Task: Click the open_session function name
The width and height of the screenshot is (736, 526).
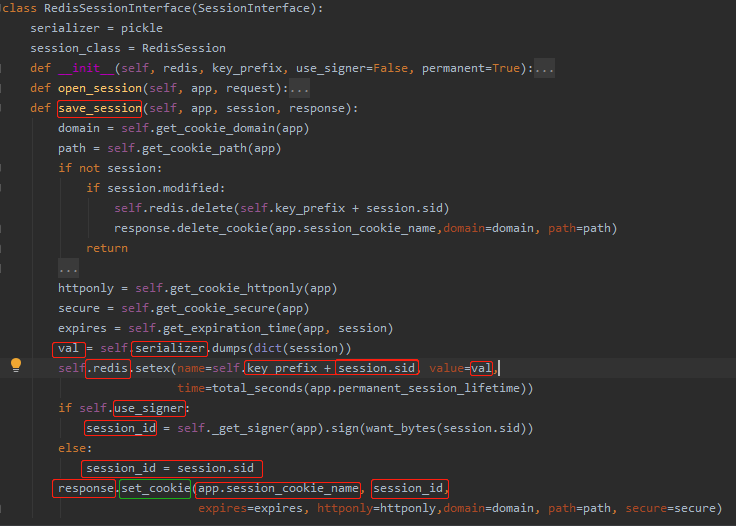Action: [100, 88]
